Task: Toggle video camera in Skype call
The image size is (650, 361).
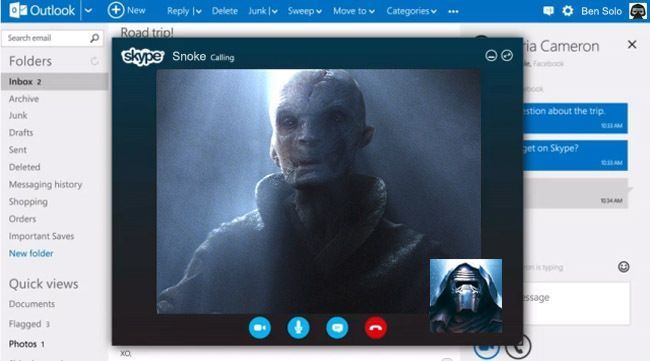Action: (260, 327)
